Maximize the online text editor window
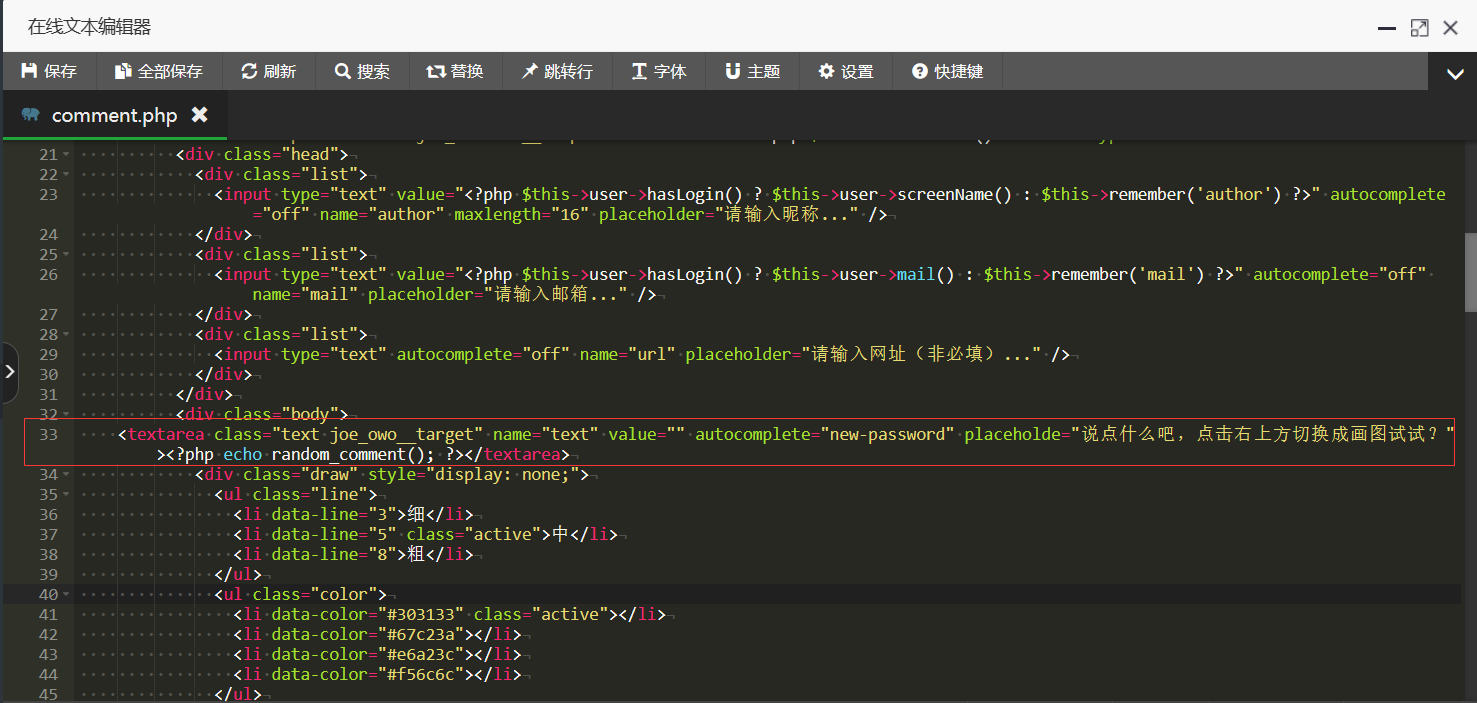 pyautogui.click(x=1419, y=28)
